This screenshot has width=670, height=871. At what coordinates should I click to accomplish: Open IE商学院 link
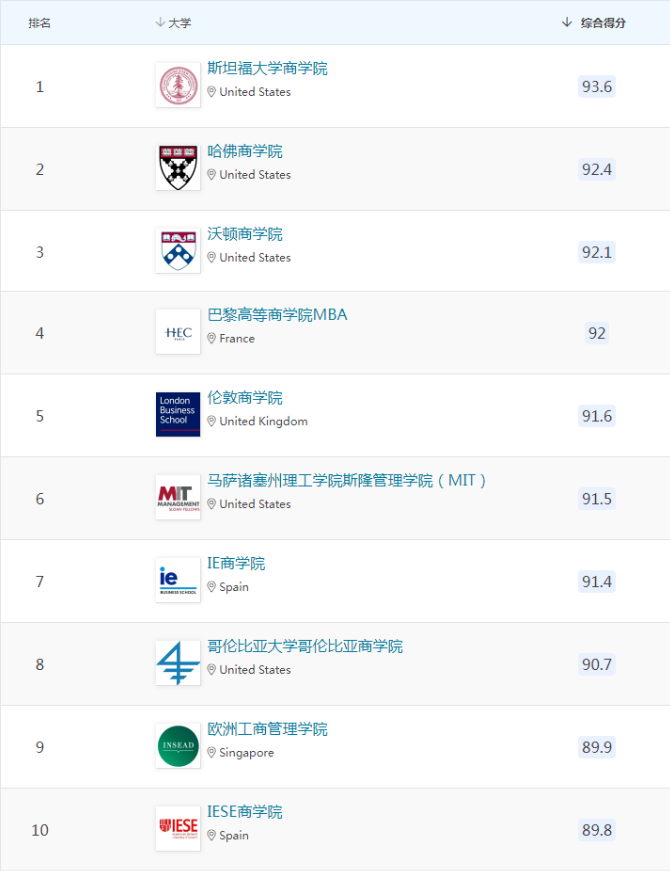[x=236, y=563]
